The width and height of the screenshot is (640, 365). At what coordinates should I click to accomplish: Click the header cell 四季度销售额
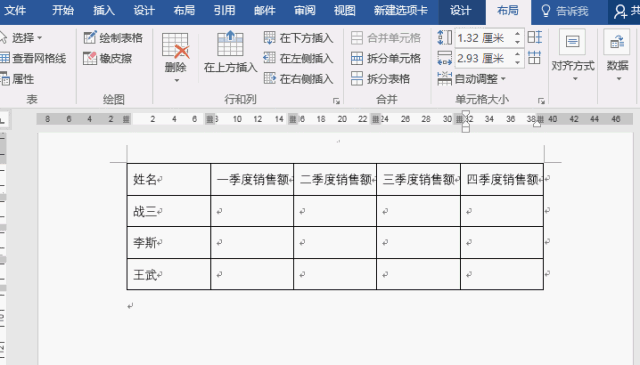tap(502, 179)
